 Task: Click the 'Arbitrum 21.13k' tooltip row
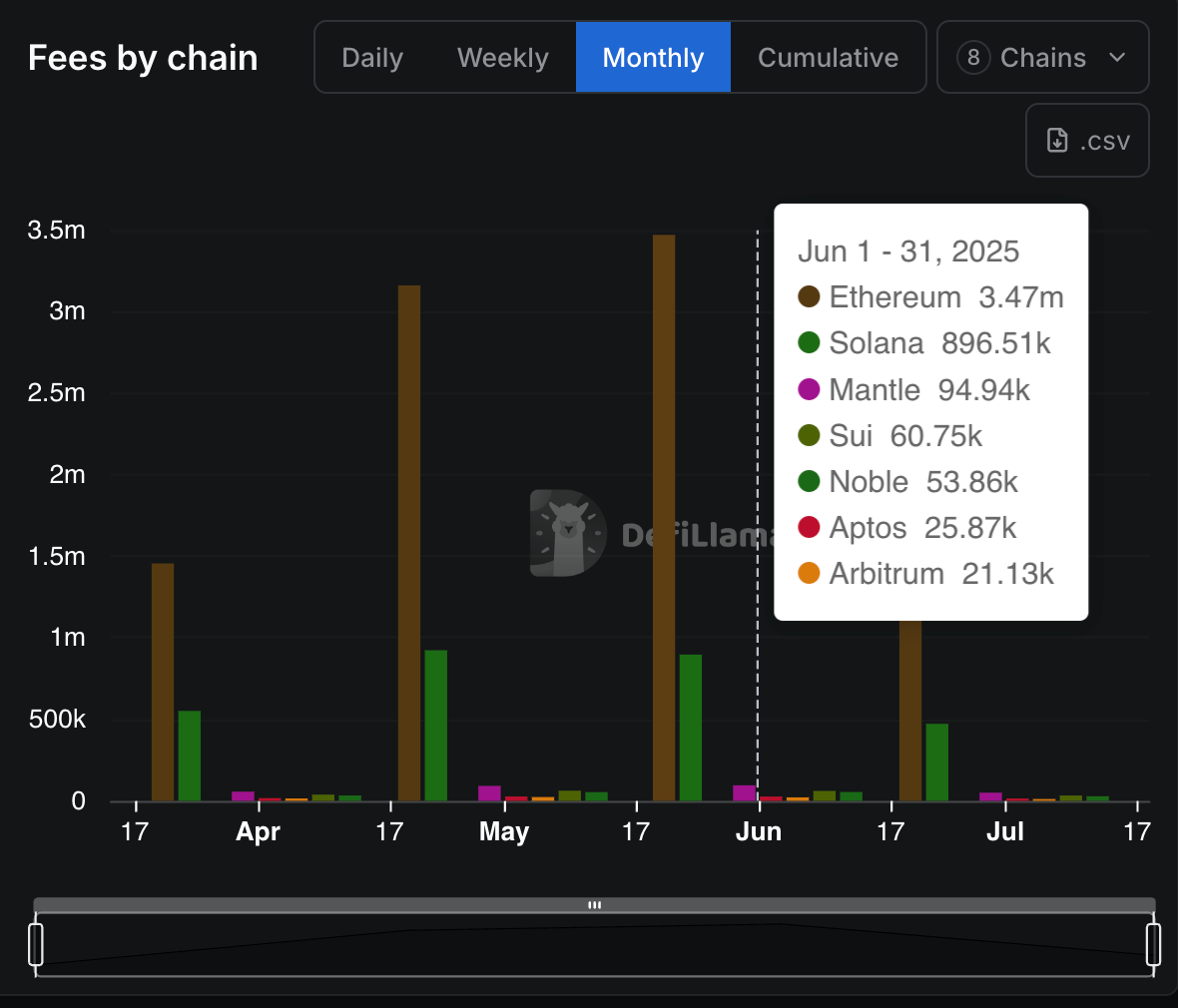click(925, 574)
